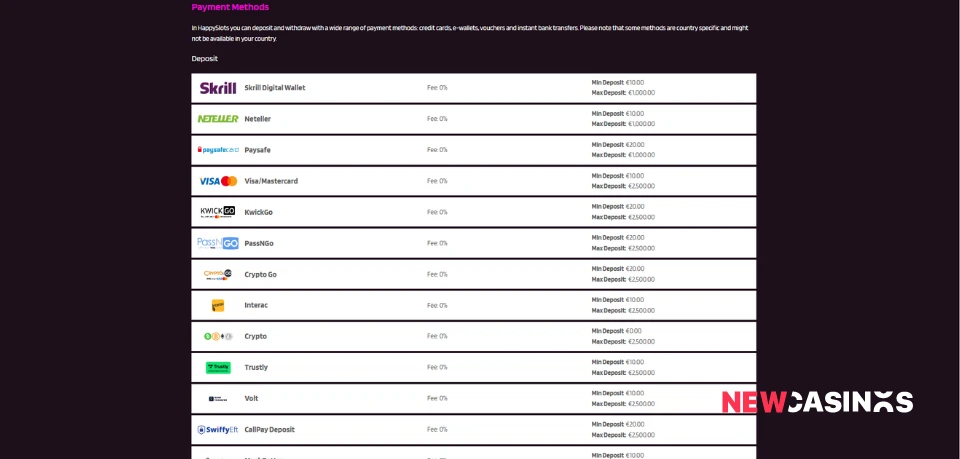
Task: Click the Volt logo
Action: tap(218, 398)
